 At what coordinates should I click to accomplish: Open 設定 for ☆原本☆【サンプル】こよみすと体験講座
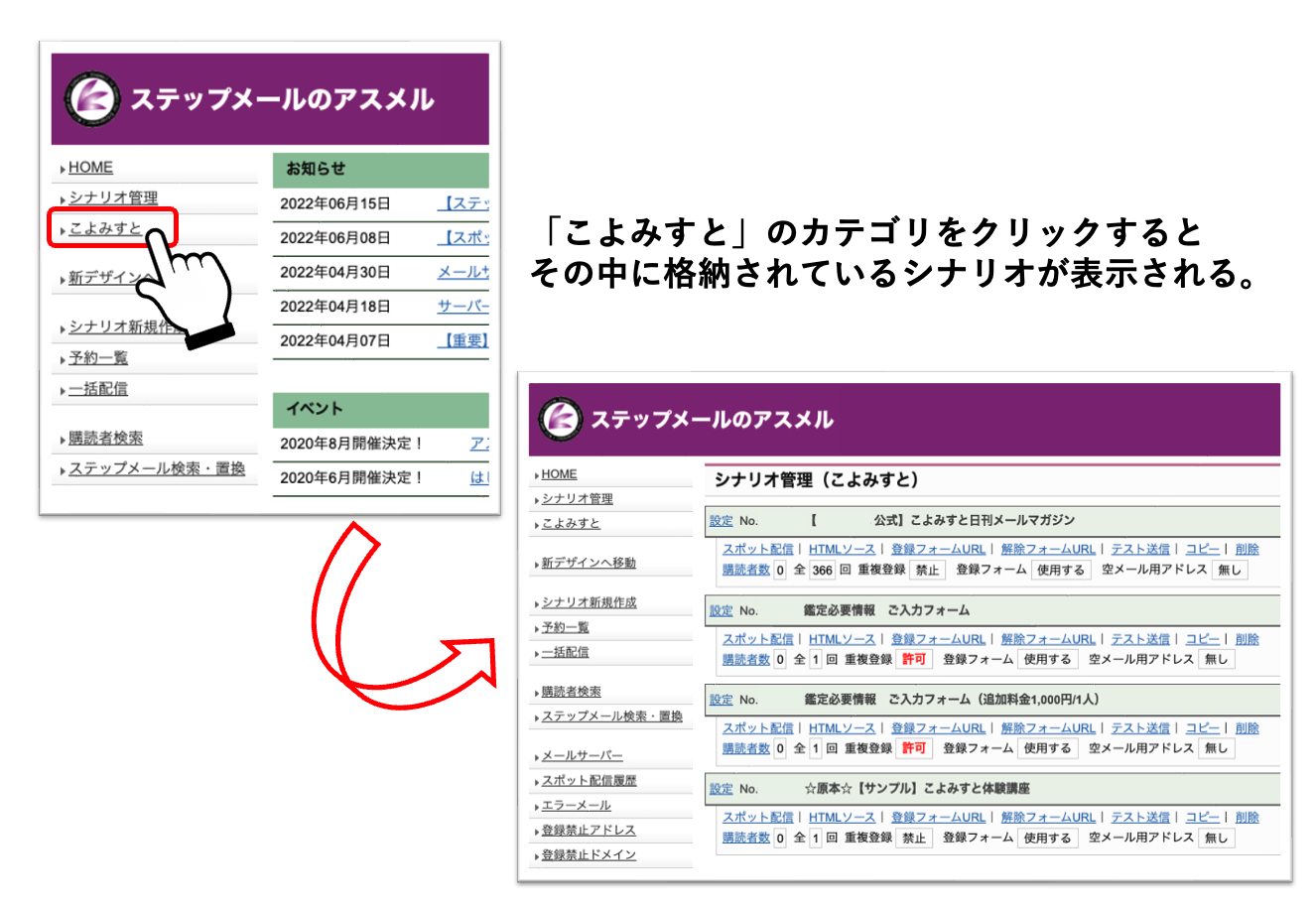tap(722, 789)
